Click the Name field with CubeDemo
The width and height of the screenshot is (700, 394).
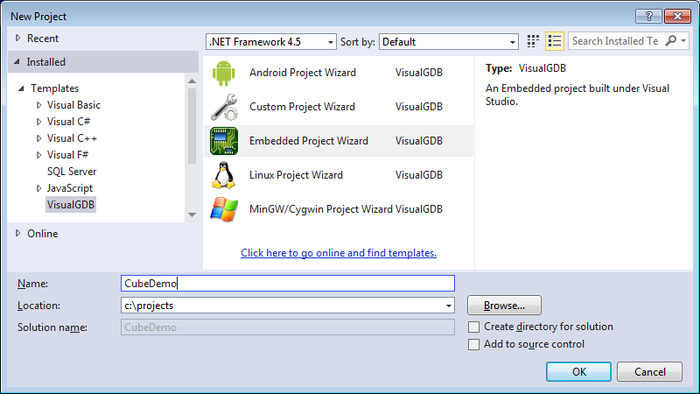[x=288, y=284]
